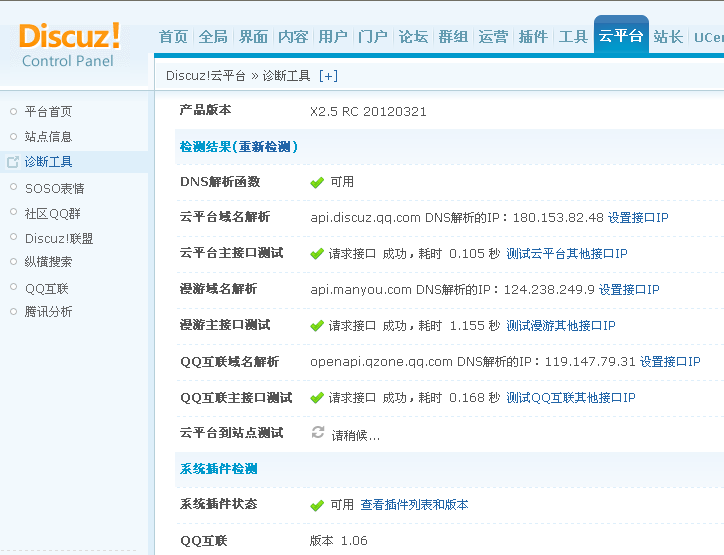Screen dimensions: 724x555
Task: Click the QQ互联域名解析 row label
Action: click(x=229, y=362)
